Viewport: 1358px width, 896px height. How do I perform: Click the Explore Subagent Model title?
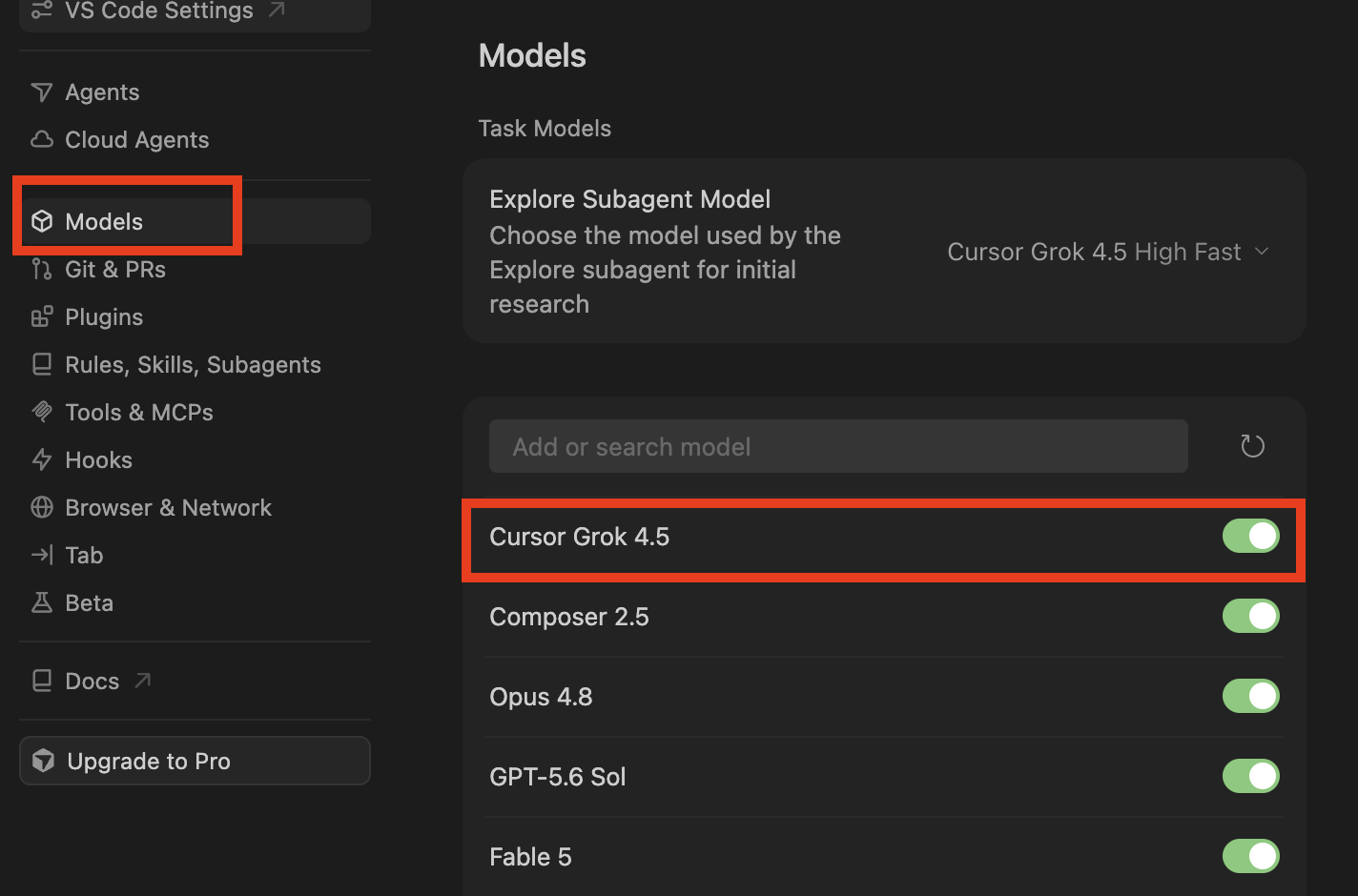tap(630, 199)
